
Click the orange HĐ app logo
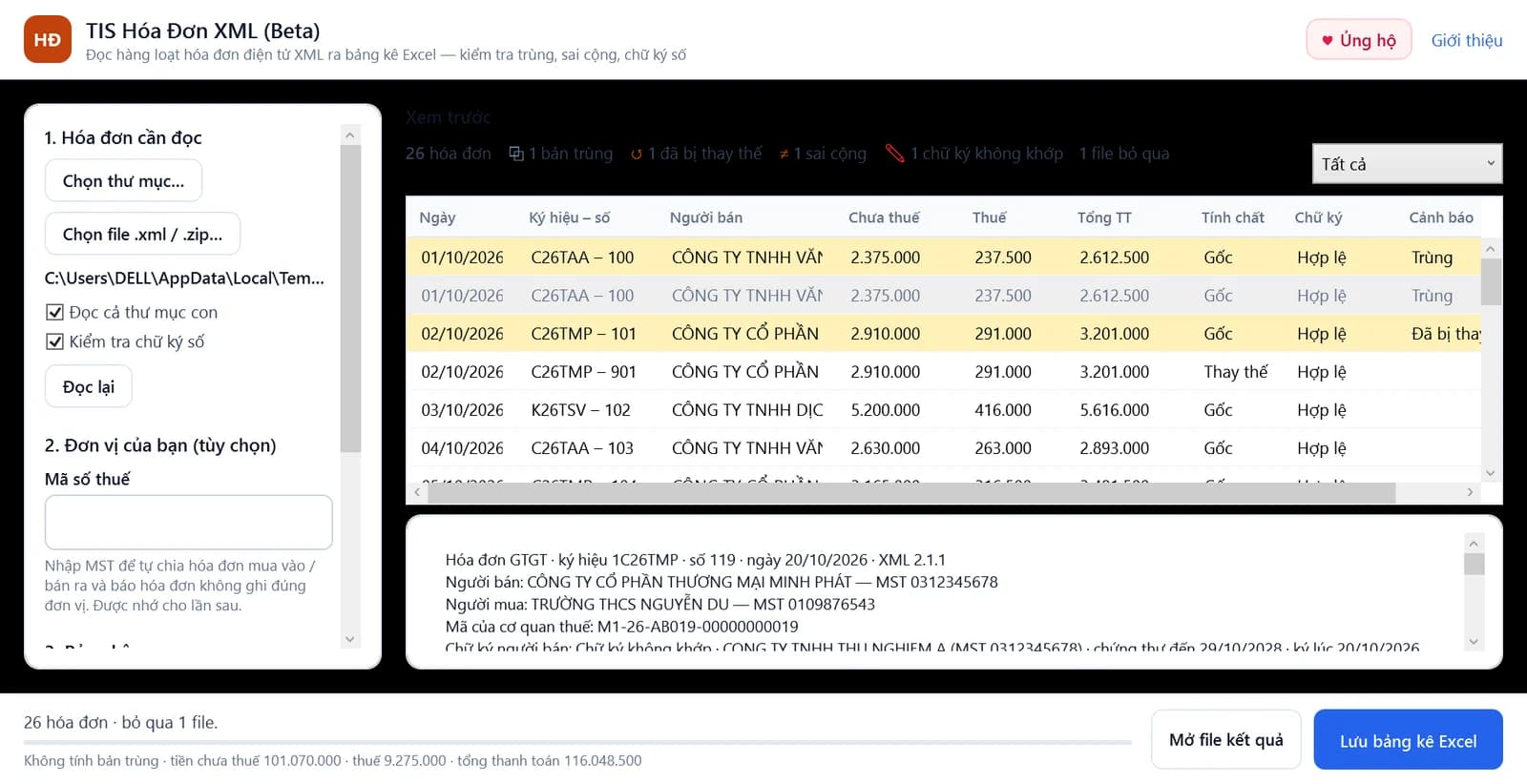[48, 39]
